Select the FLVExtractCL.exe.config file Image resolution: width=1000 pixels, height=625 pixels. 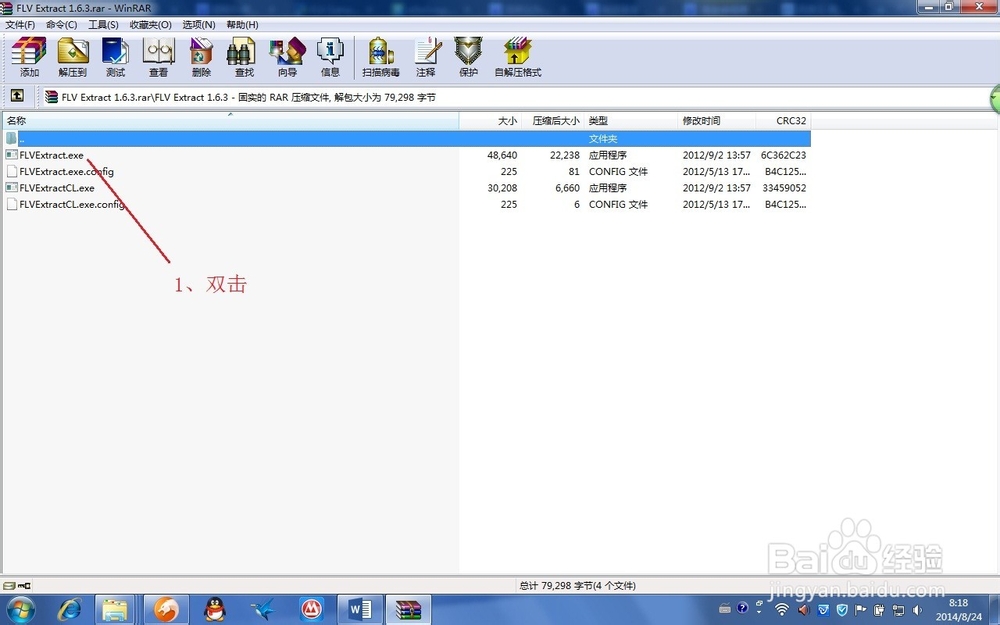click(x=72, y=205)
